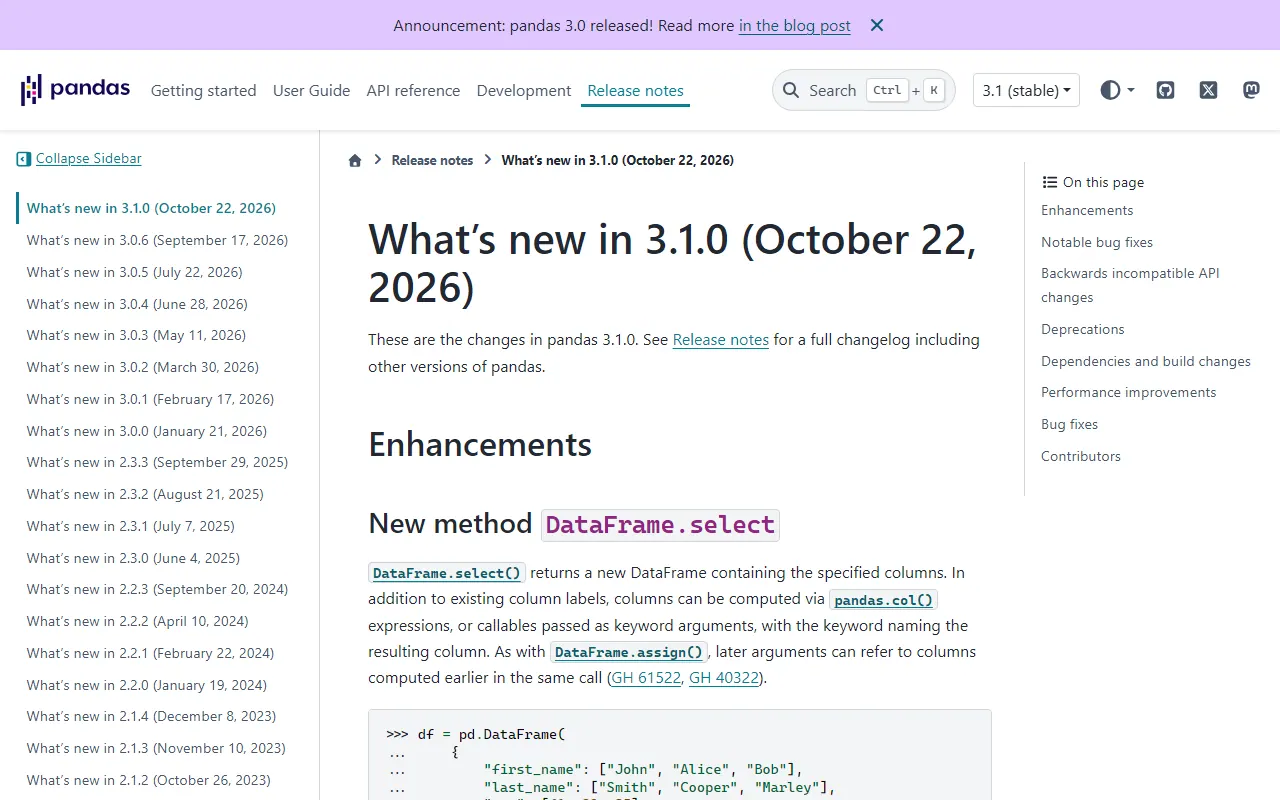
Task: Open the DataFrame.select() reference link
Action: click(x=447, y=573)
